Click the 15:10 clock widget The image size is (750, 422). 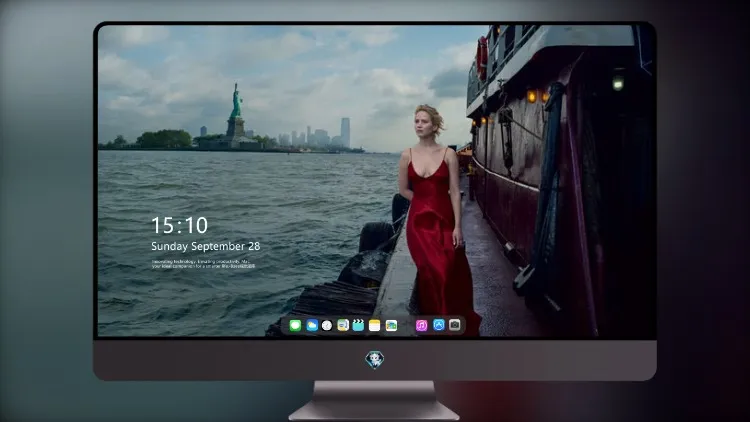click(x=179, y=225)
